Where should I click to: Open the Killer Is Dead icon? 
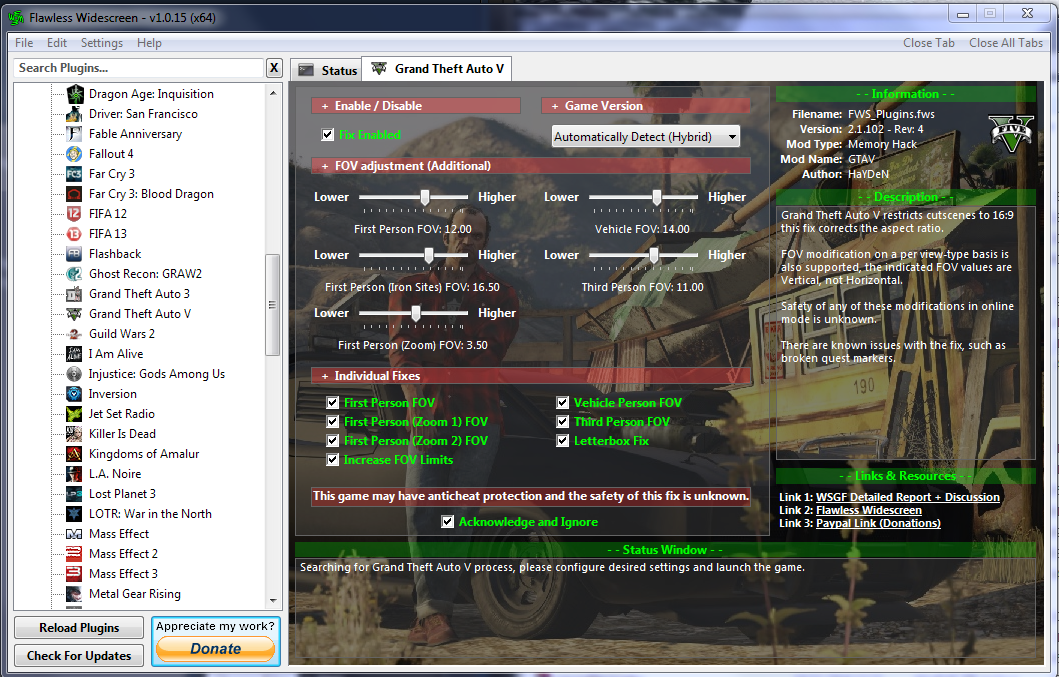74,434
